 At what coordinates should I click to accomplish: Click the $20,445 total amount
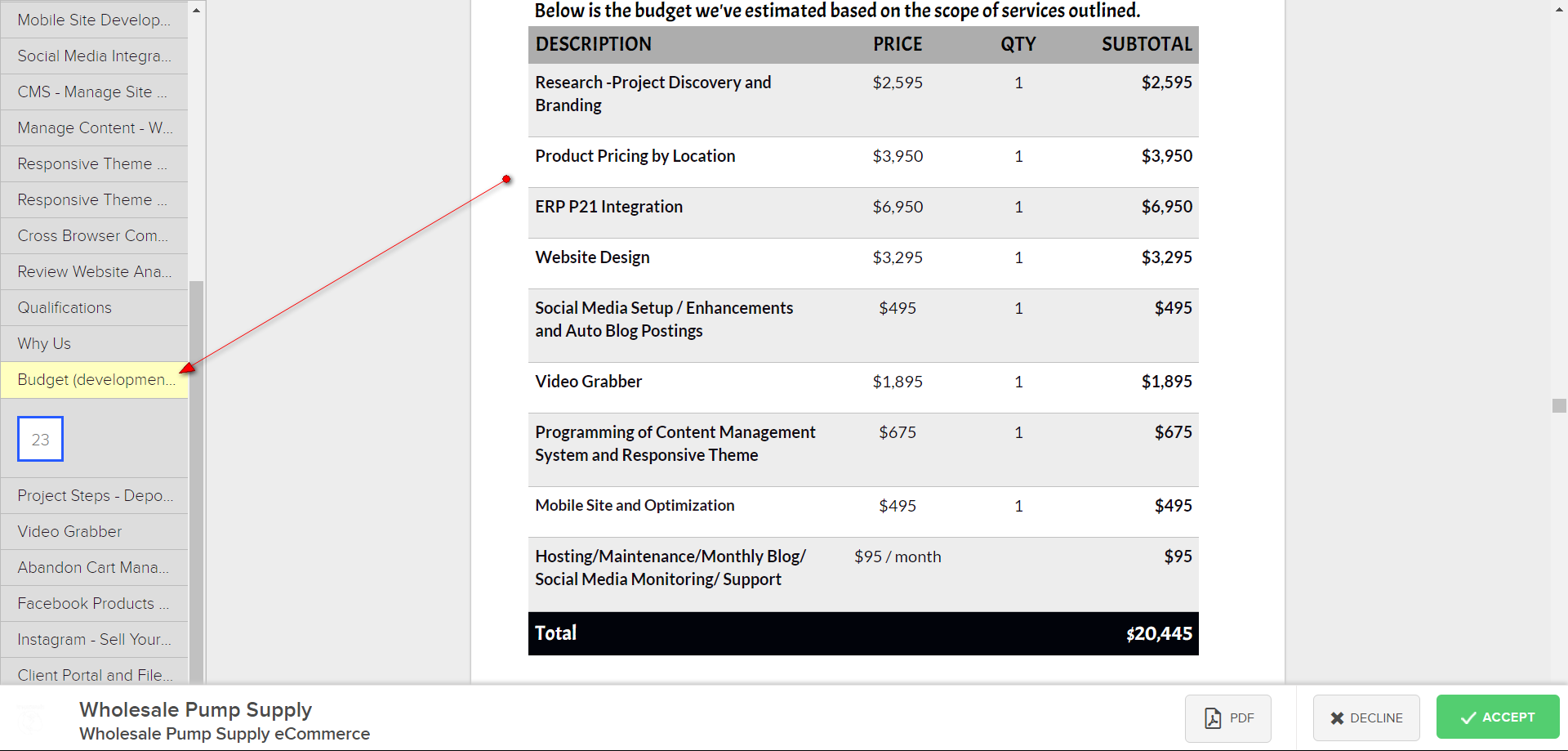point(1160,633)
